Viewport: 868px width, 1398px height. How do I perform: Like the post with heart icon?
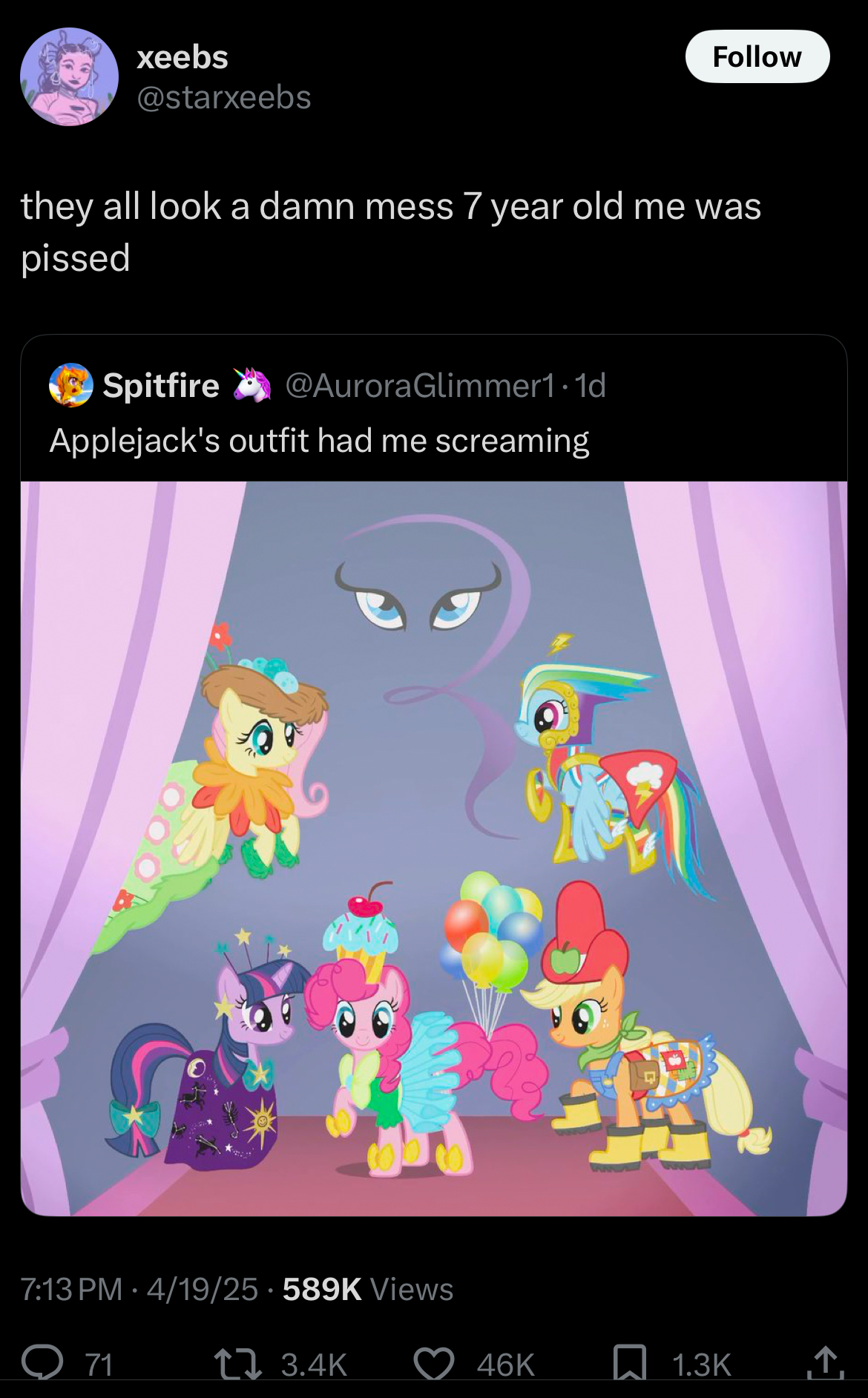point(433,1363)
